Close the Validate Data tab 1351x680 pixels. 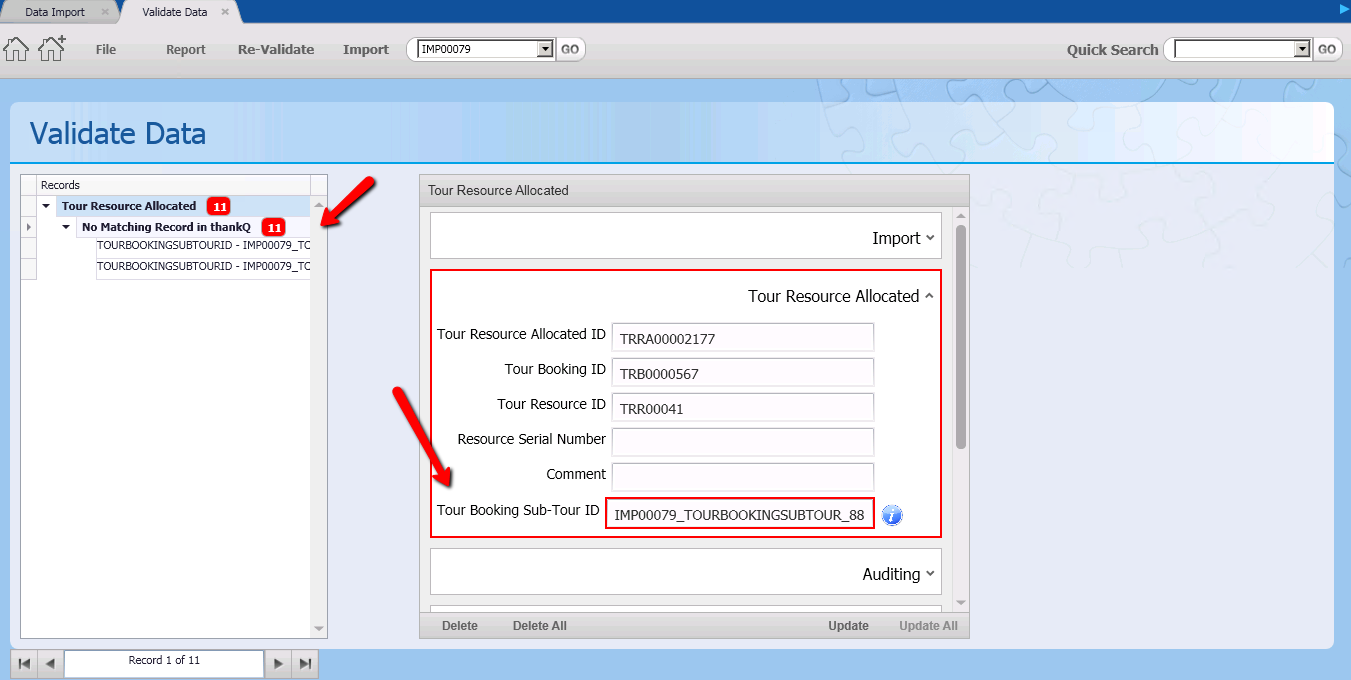point(225,12)
